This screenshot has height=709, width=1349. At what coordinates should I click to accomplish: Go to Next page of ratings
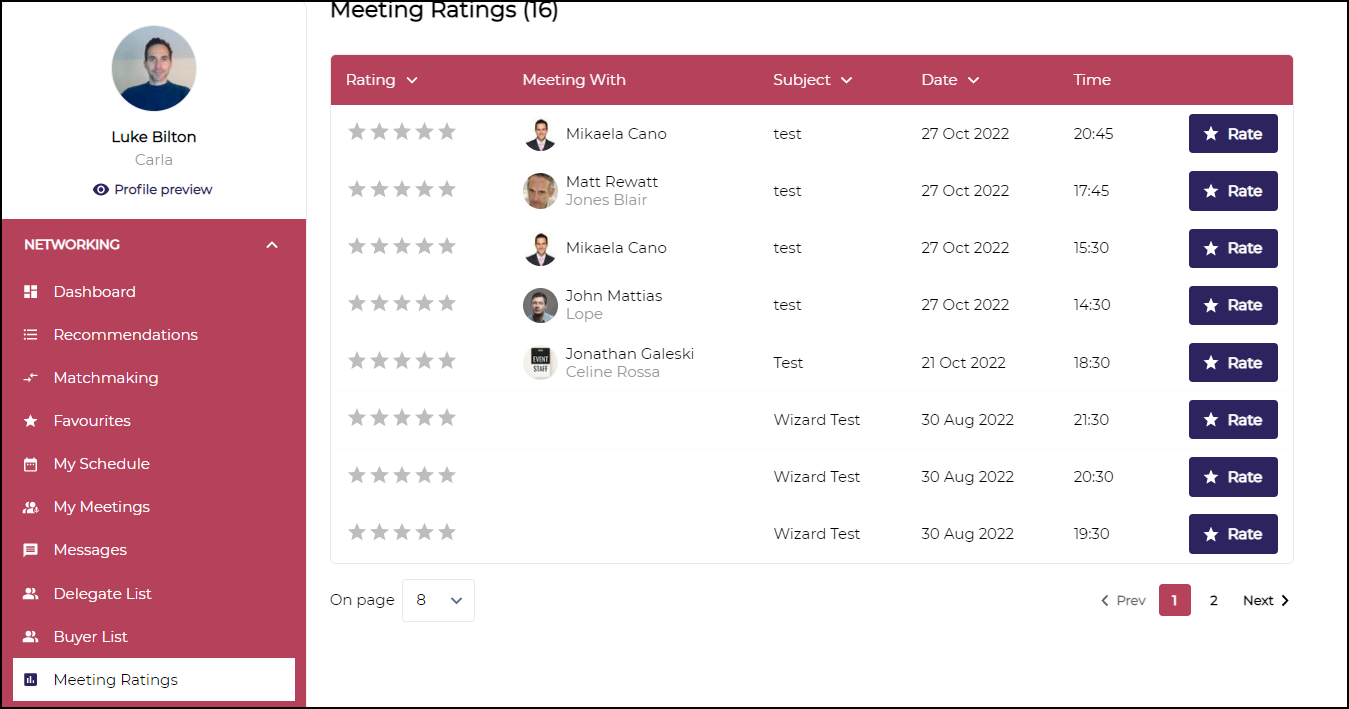click(x=1265, y=600)
